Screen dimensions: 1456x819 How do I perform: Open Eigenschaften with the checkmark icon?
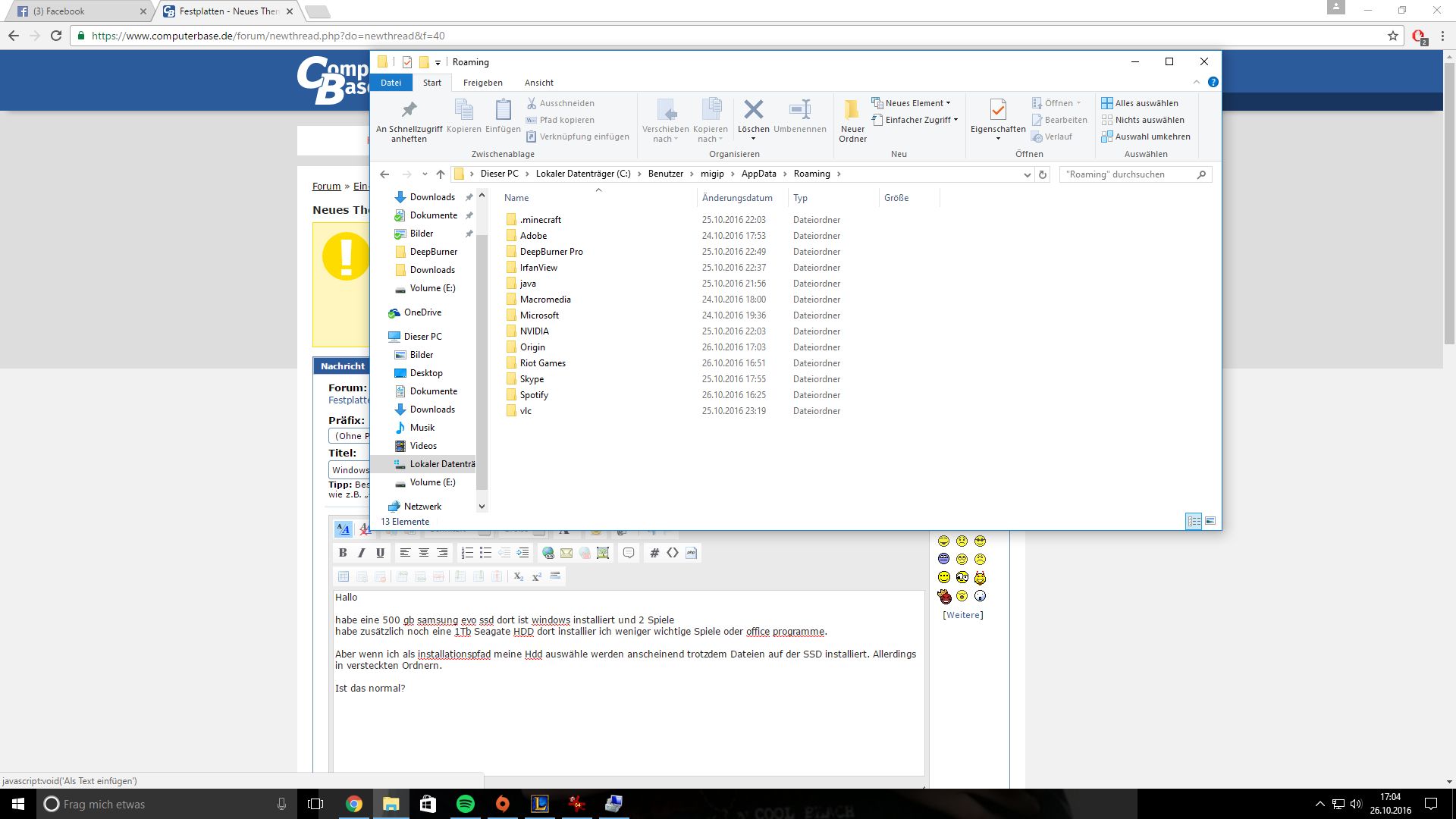(998, 110)
